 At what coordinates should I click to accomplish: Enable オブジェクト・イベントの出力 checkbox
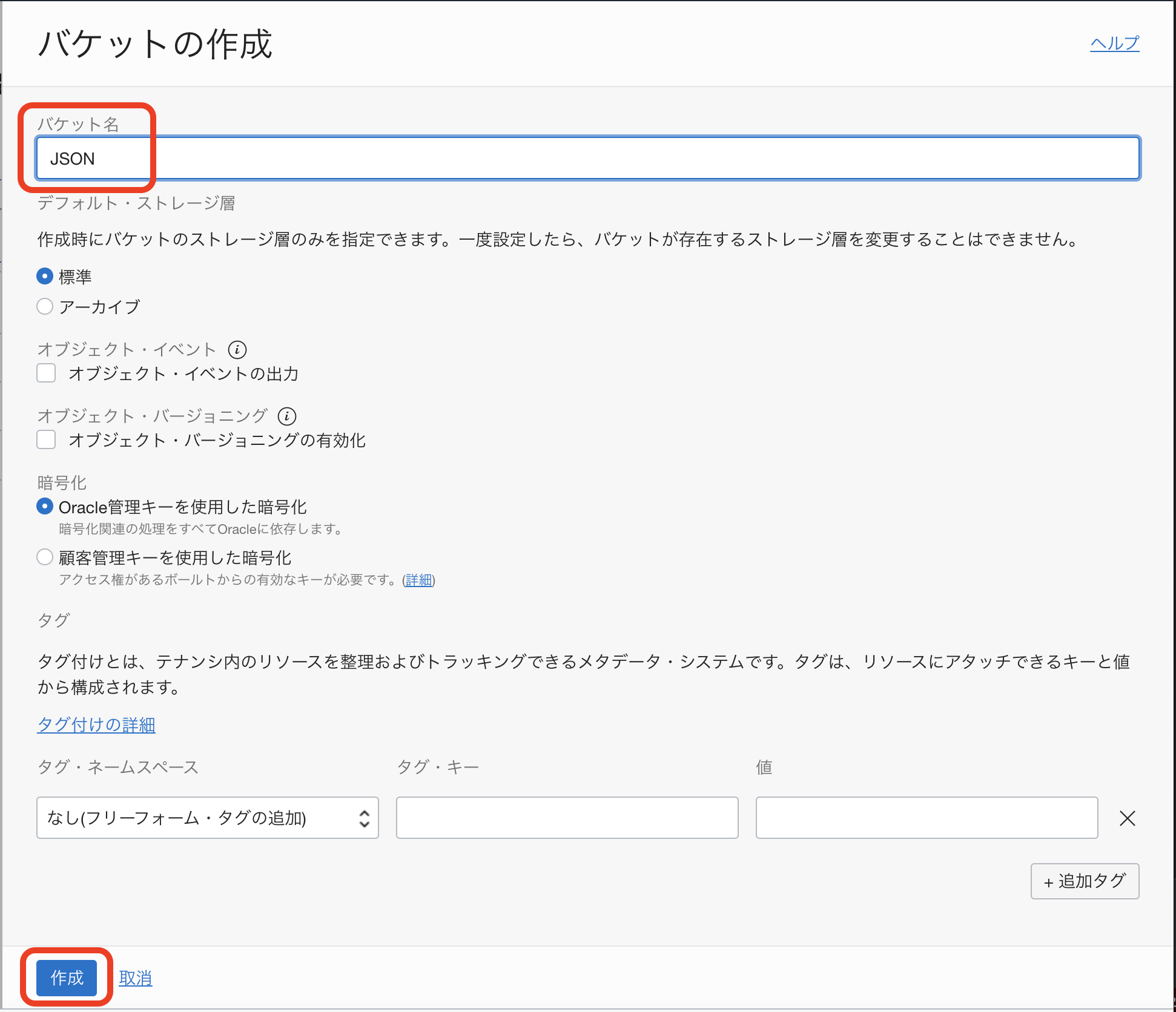[45, 373]
